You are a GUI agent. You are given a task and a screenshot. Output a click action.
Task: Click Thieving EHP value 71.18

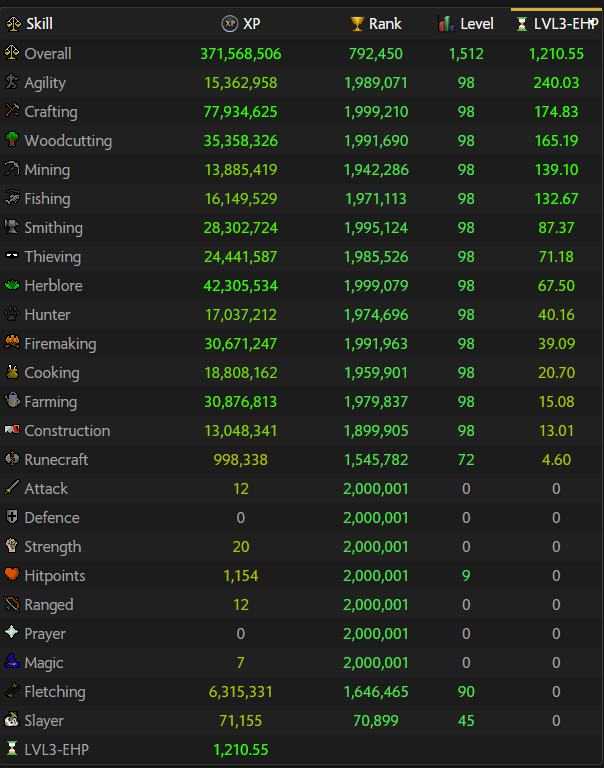[x=556, y=256]
